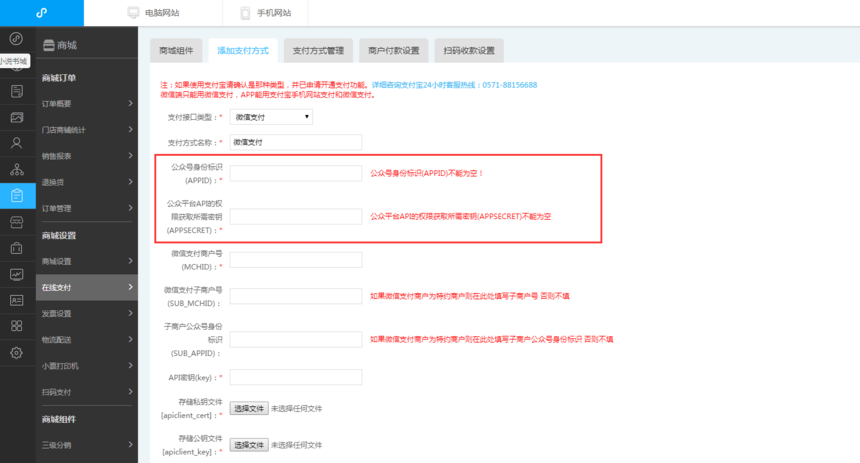This screenshot has height=463, width=860.
Task: Click the user profile icon in sidebar
Action: tap(16, 143)
